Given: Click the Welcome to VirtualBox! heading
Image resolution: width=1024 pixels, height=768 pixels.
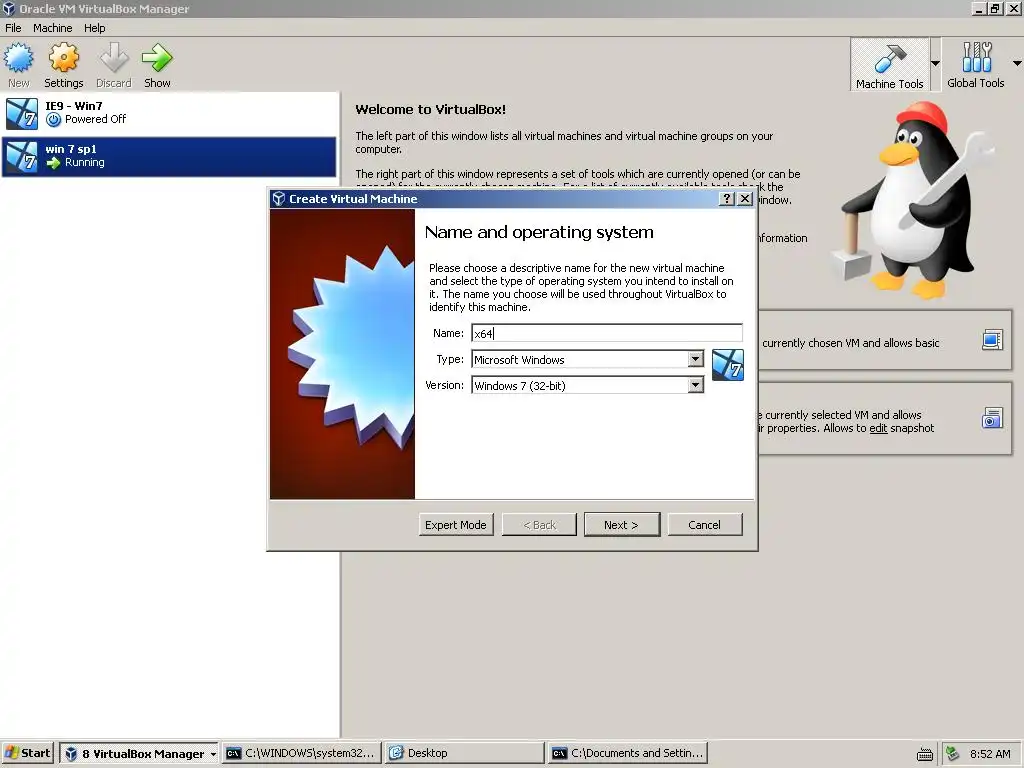Looking at the screenshot, I should coord(430,110).
